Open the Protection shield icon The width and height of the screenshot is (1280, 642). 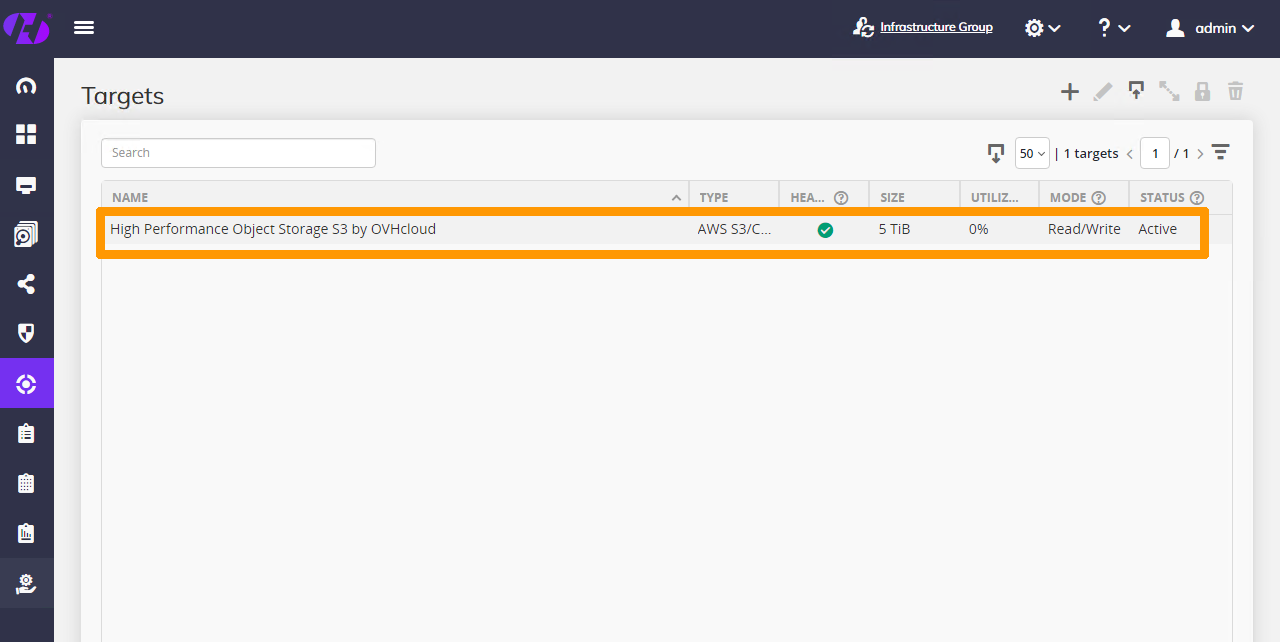(27, 333)
